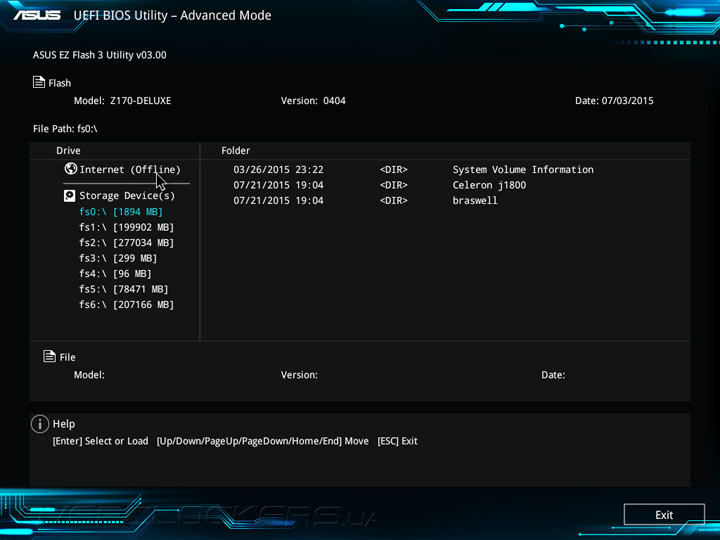This screenshot has width=720, height=540.
Task: Click the Drive column header
Action: [68, 151]
